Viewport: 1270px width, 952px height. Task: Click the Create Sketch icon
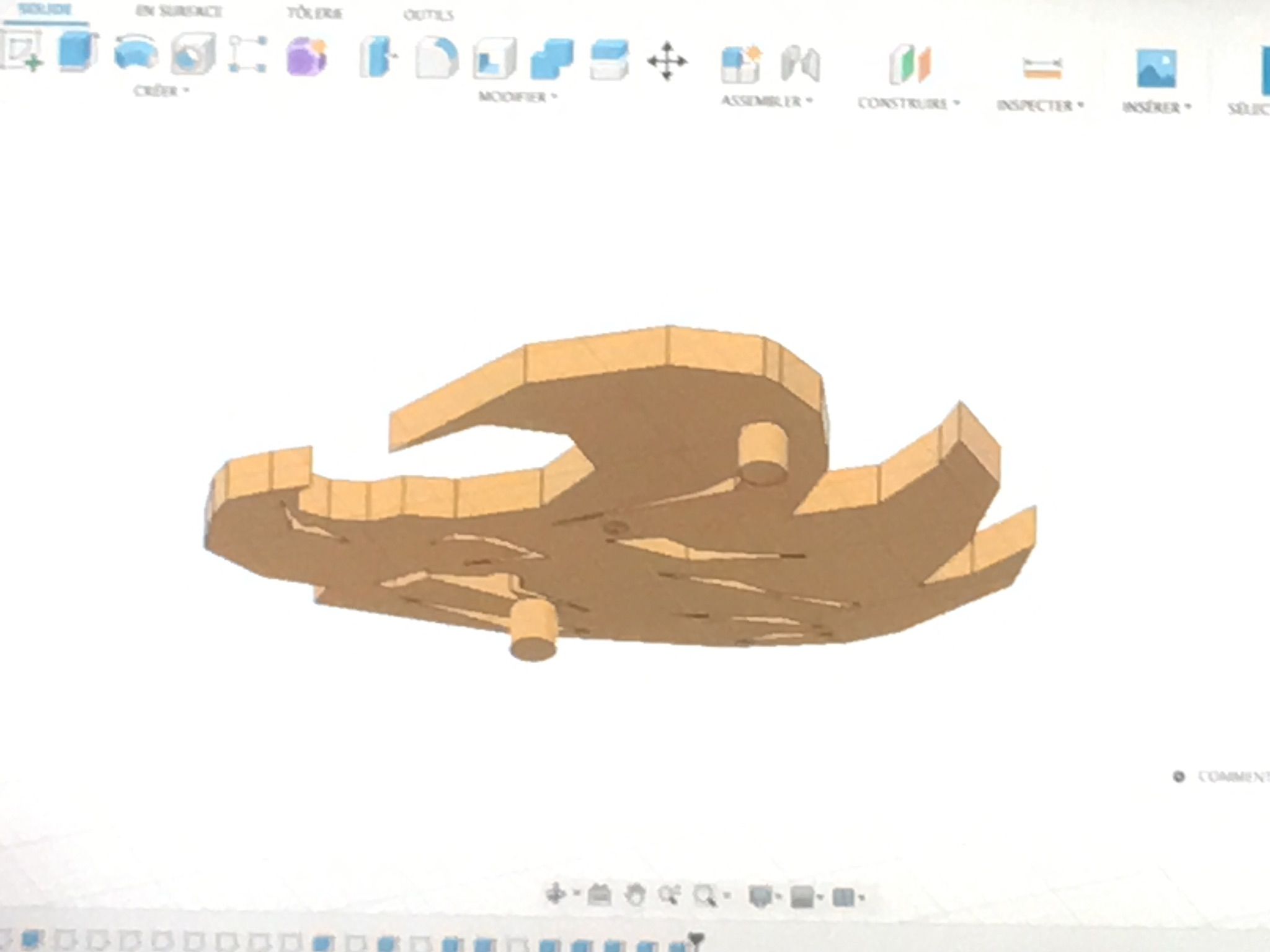coord(22,52)
